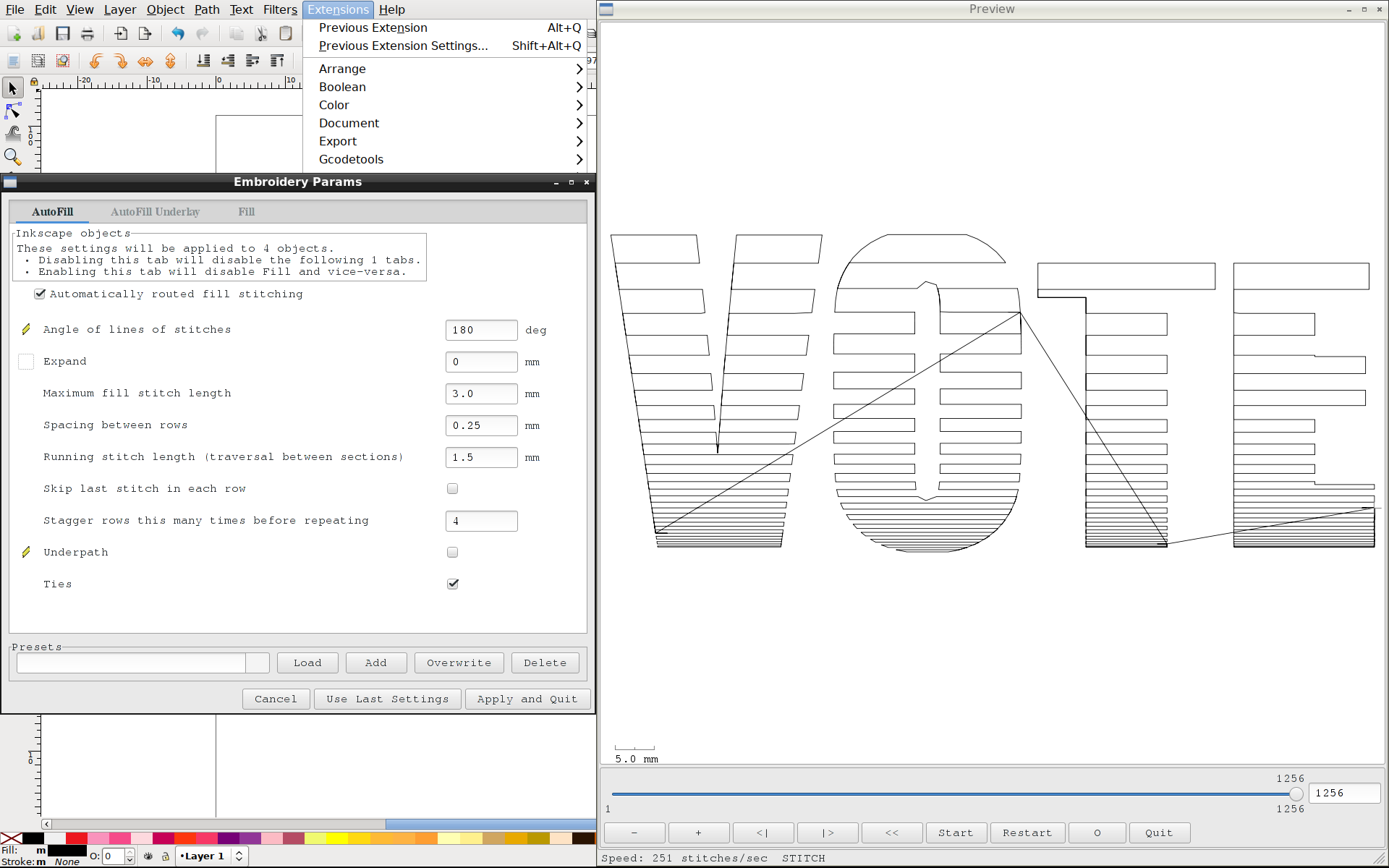Click Lower selection one step icon
Screen dimensions: 1389x868
tap(228, 61)
